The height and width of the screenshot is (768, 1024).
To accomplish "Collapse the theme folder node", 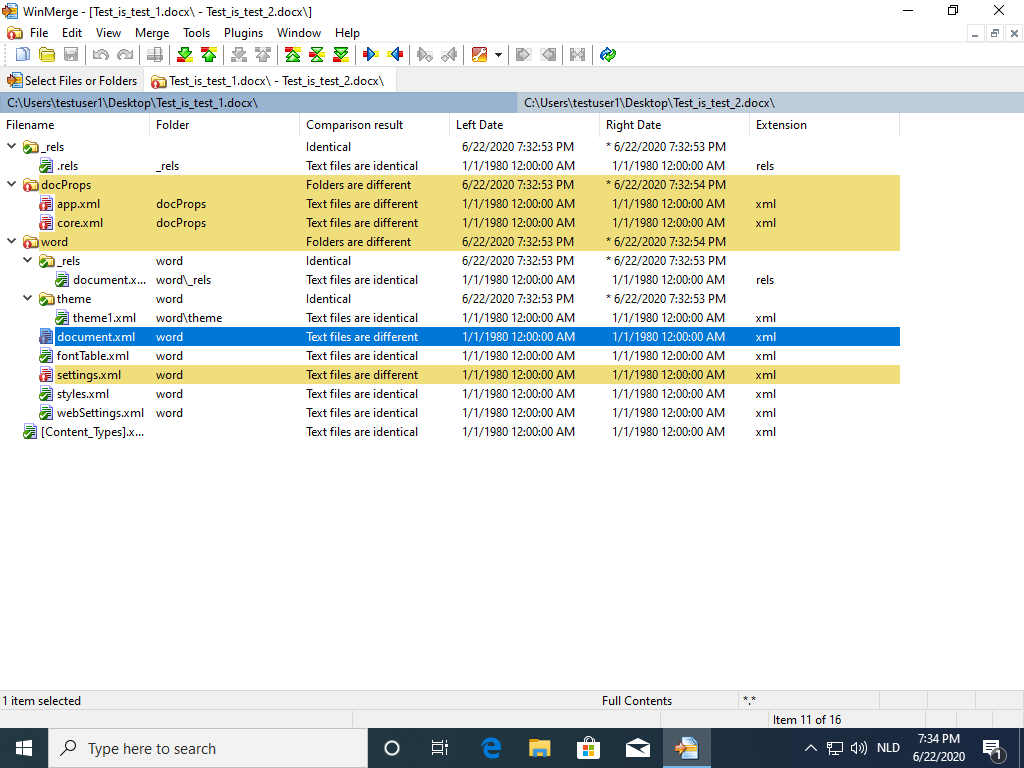I will (27, 298).
